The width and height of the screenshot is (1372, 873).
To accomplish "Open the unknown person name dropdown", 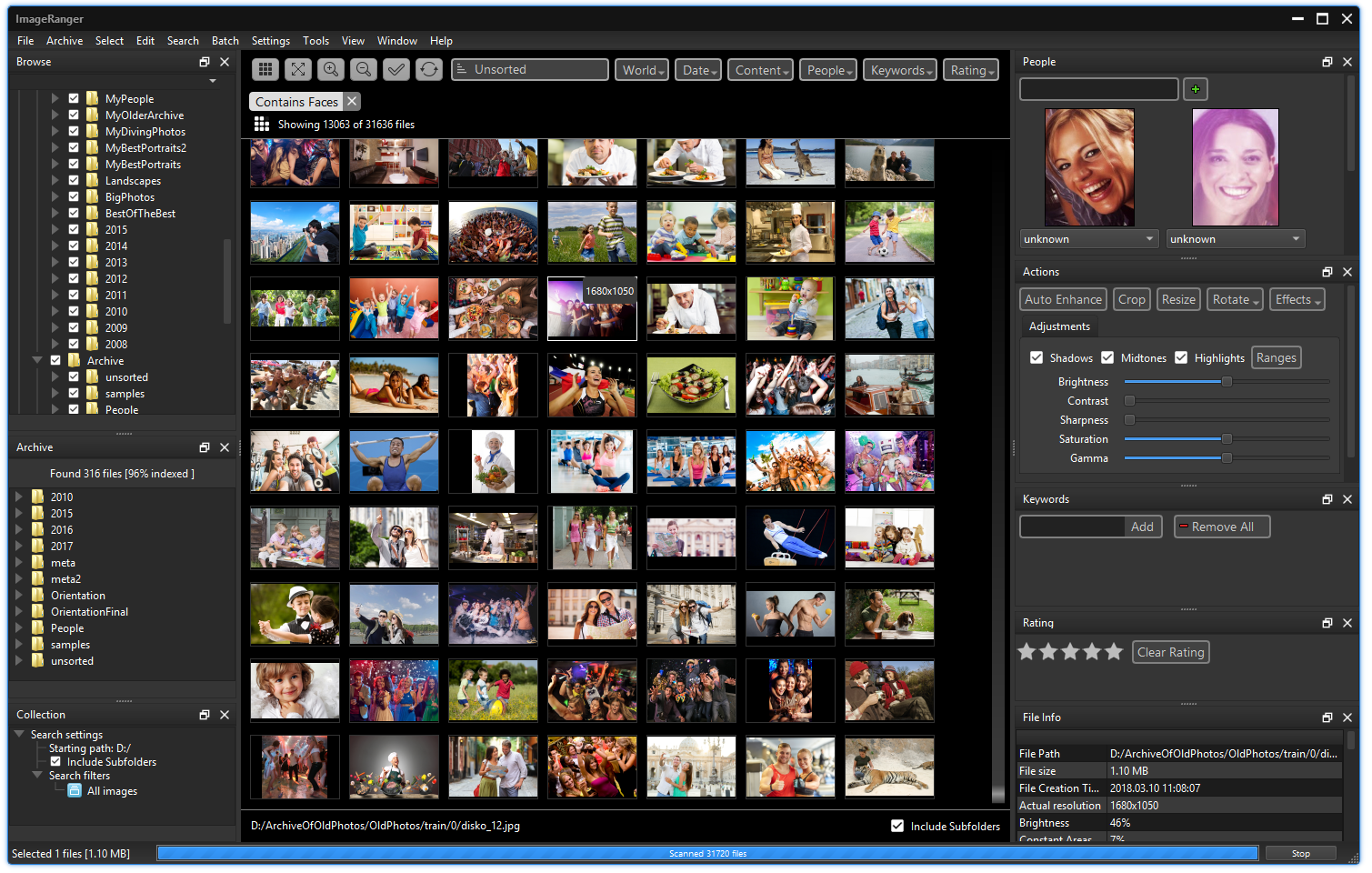I will tap(1088, 238).
